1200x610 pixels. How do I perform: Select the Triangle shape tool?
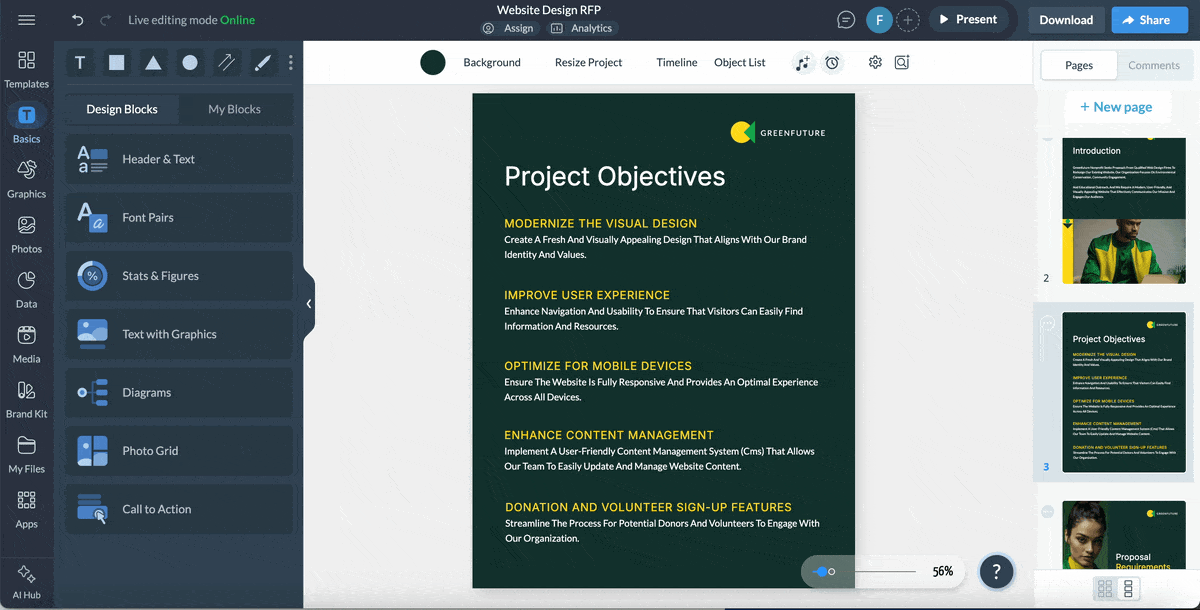click(x=152, y=62)
